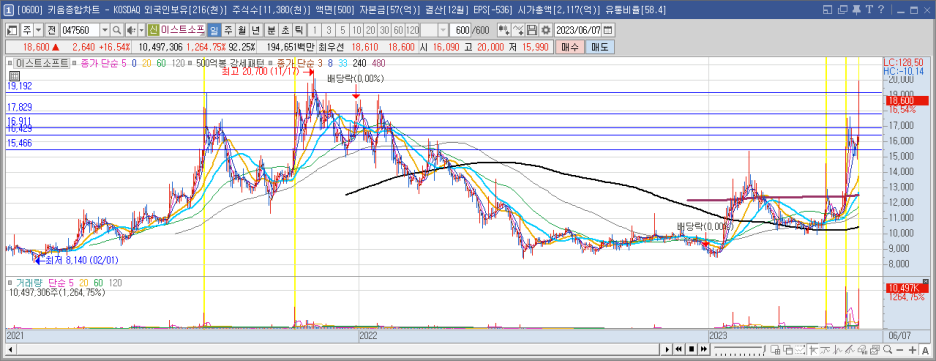Viewport: 936px width, 361px height.
Task: Open the stock code 047560 dropdown
Action: click(104, 30)
